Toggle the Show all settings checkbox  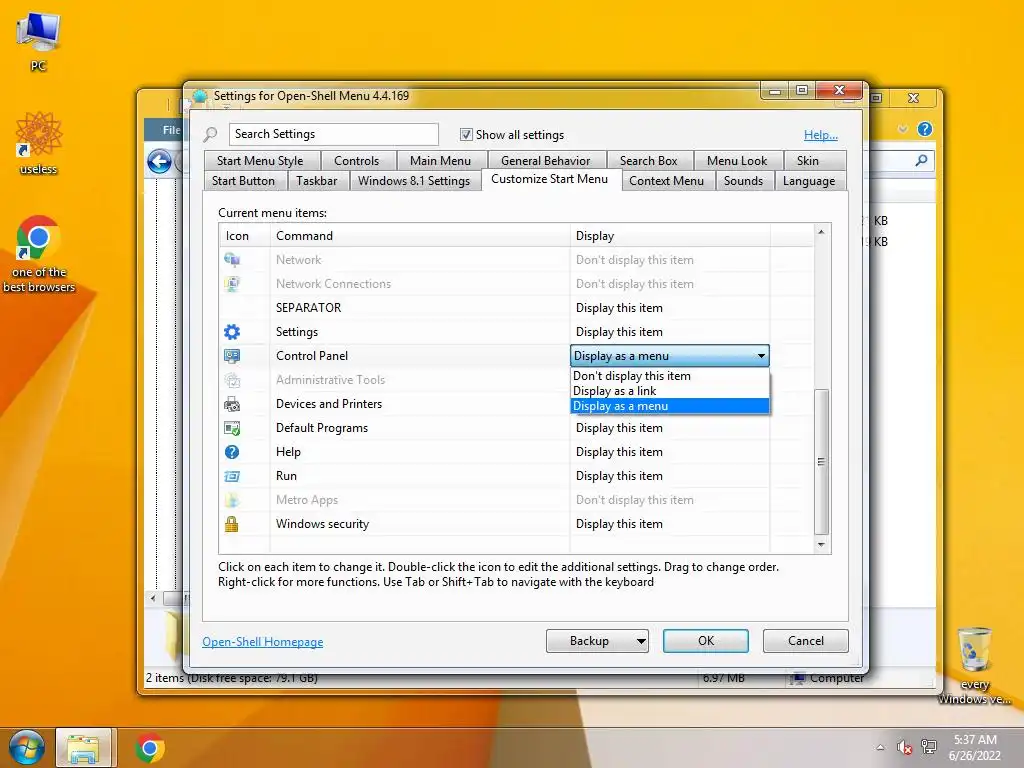click(466, 135)
